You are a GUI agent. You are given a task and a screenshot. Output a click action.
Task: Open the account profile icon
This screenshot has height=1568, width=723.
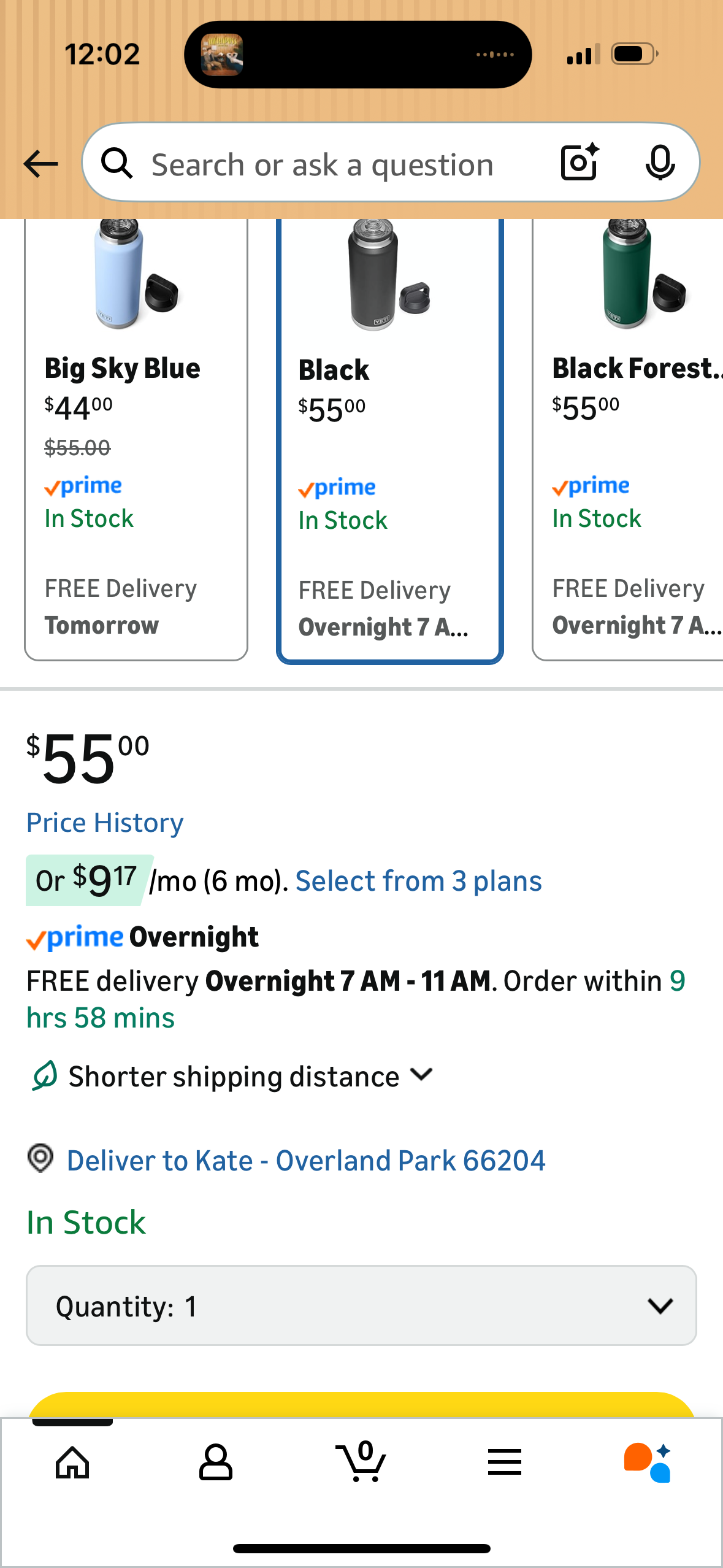[x=216, y=1462]
